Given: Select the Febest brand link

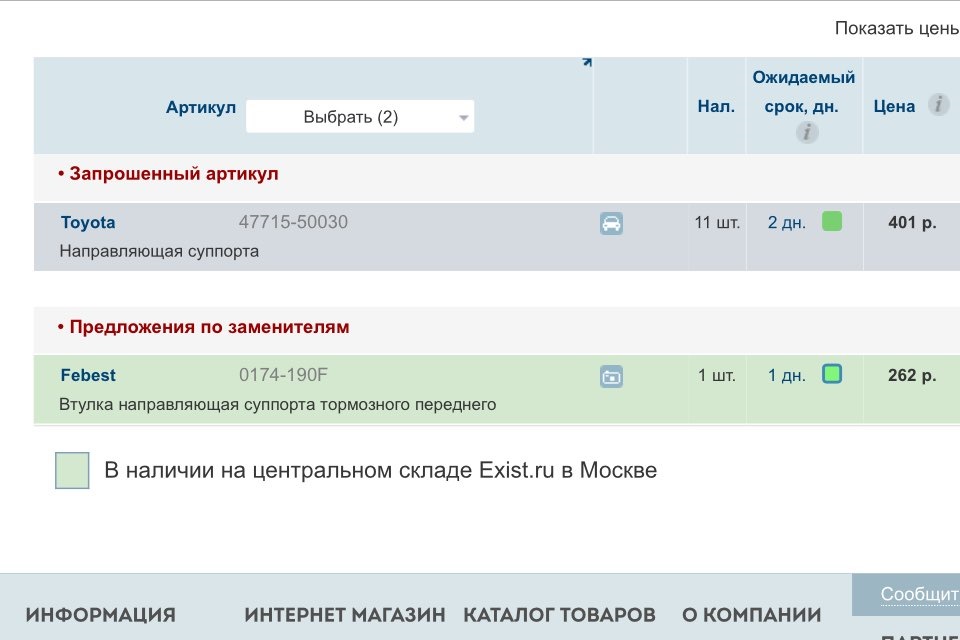Looking at the screenshot, I should point(87,375).
